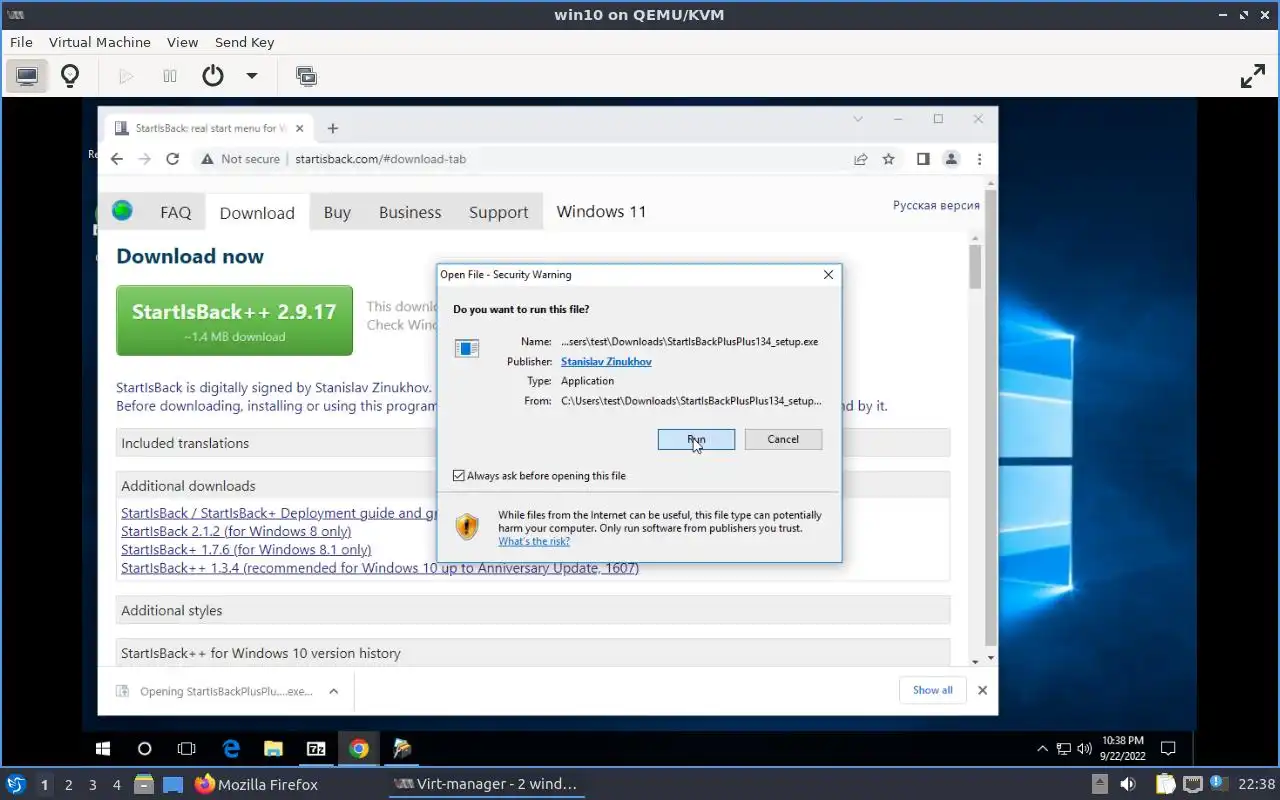
Task: Click Chrome Back arrow
Action: point(117,159)
